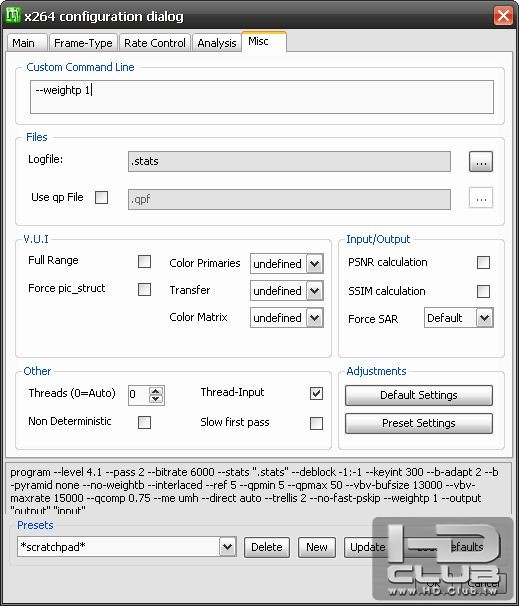
Task: Click the Threads (0=Auto) label
Action: coord(72,393)
